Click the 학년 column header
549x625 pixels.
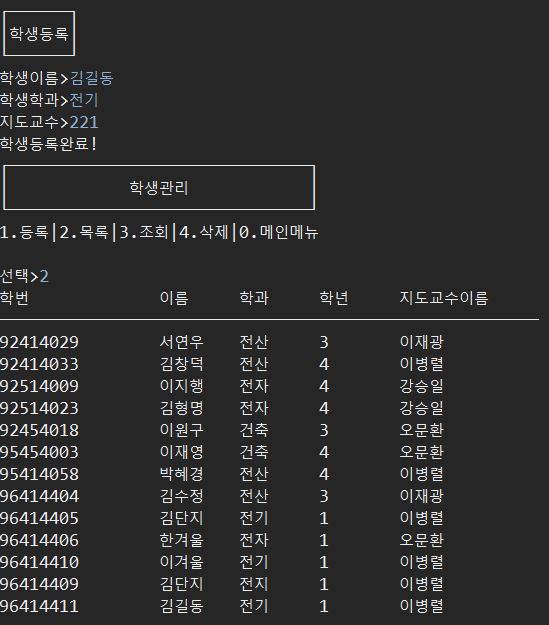pos(334,298)
